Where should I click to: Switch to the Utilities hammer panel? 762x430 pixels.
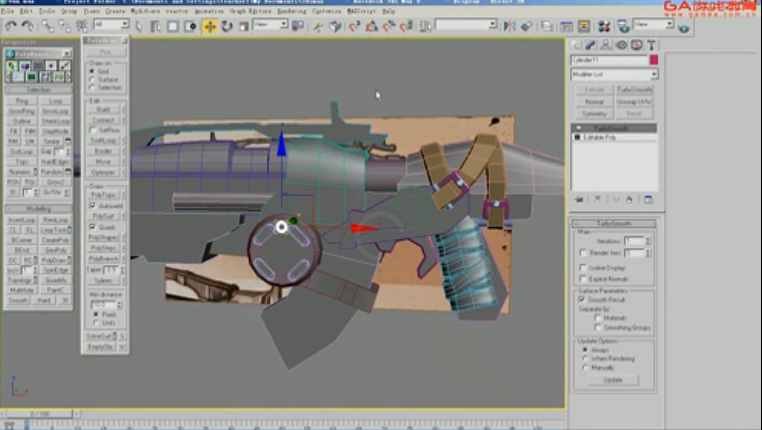(652, 45)
